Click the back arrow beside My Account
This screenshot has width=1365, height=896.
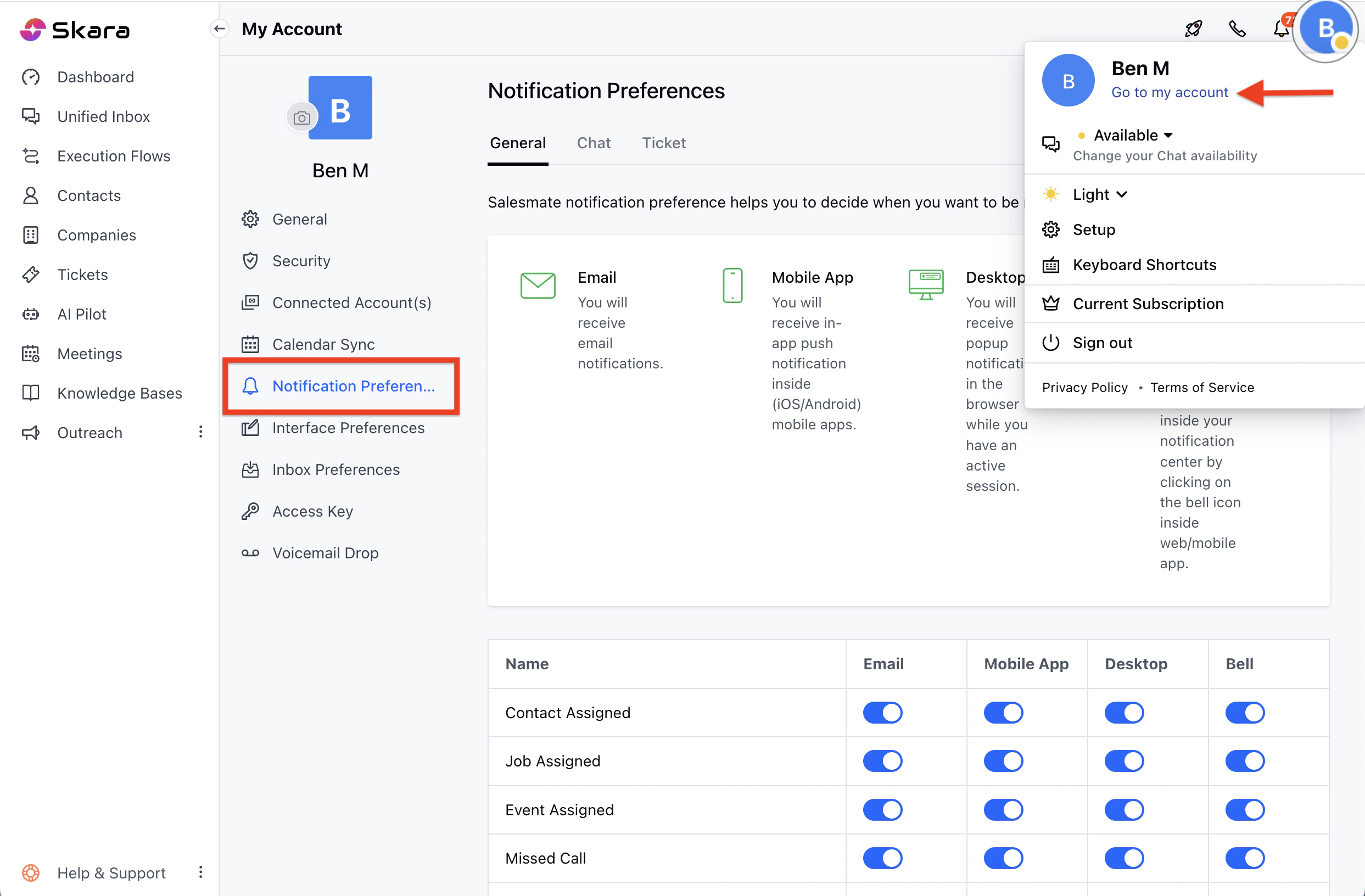(220, 29)
